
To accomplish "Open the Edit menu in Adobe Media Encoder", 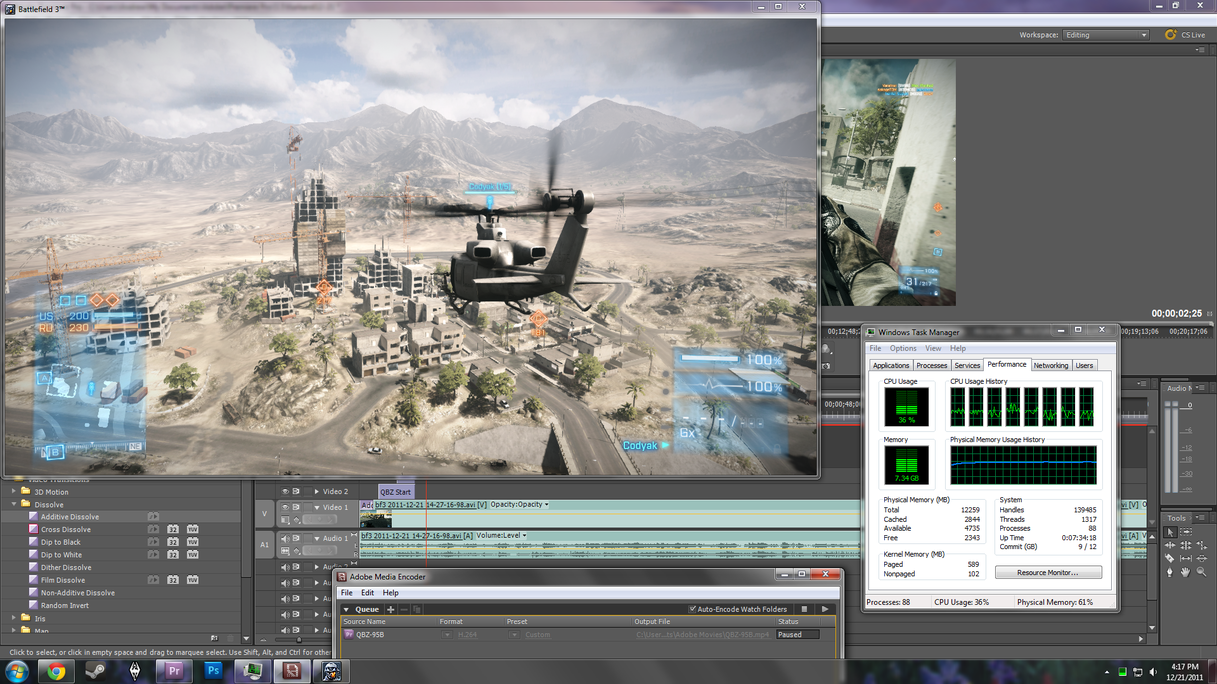I will (367, 593).
